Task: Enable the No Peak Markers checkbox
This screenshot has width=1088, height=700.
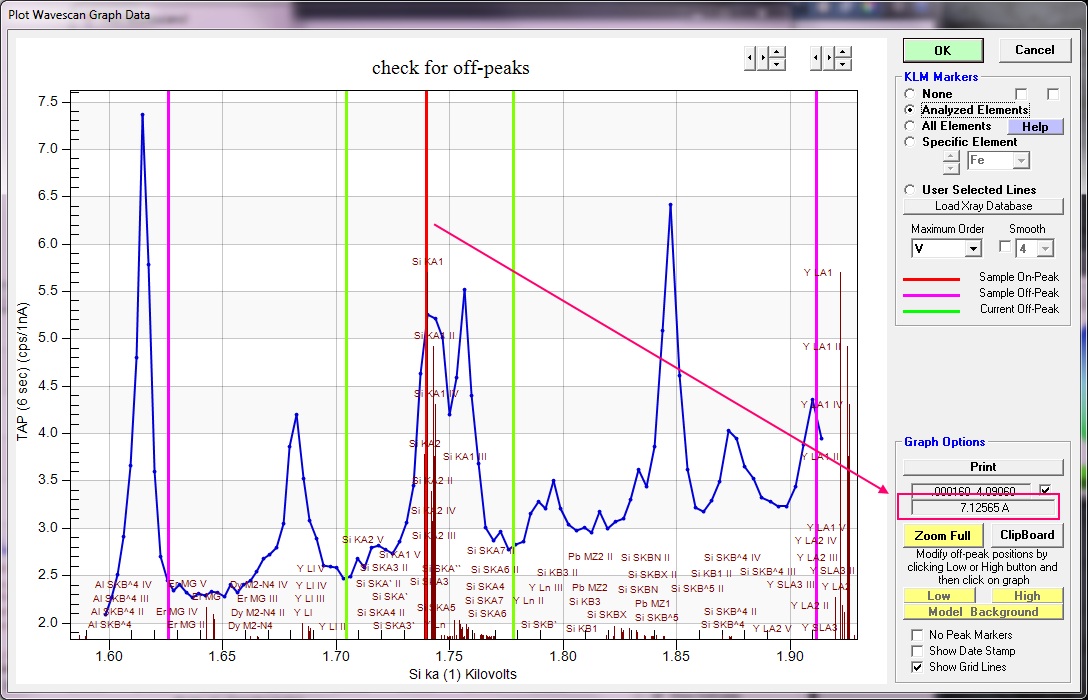Action: pos(917,635)
